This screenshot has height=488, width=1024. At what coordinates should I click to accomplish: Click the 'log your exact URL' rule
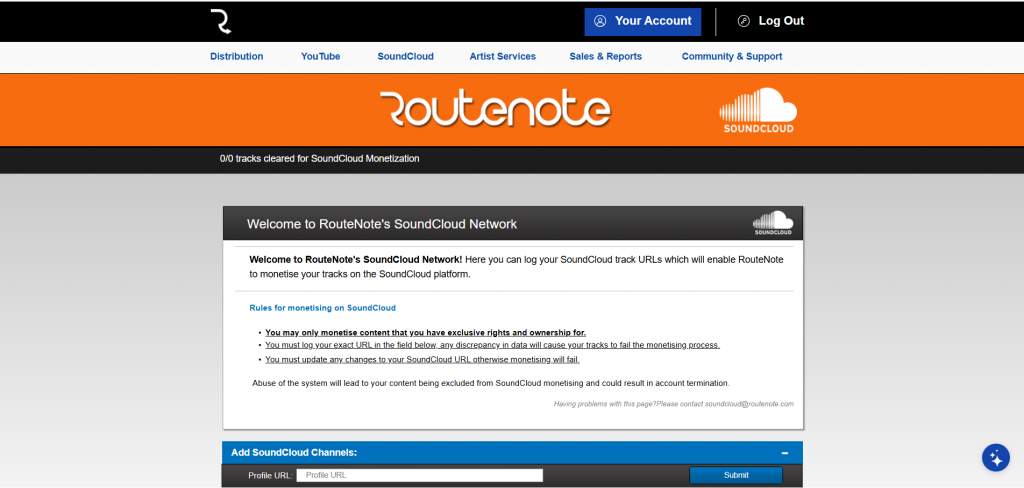pos(492,345)
